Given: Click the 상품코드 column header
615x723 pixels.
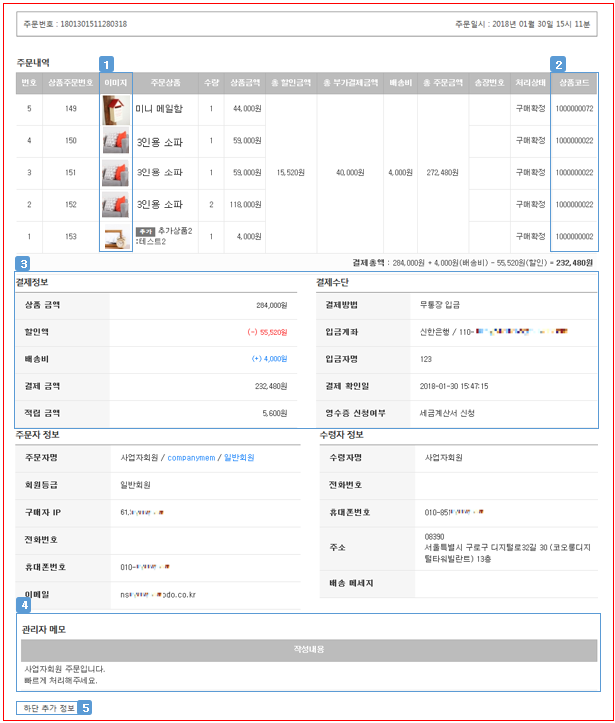Looking at the screenshot, I should tap(574, 83).
